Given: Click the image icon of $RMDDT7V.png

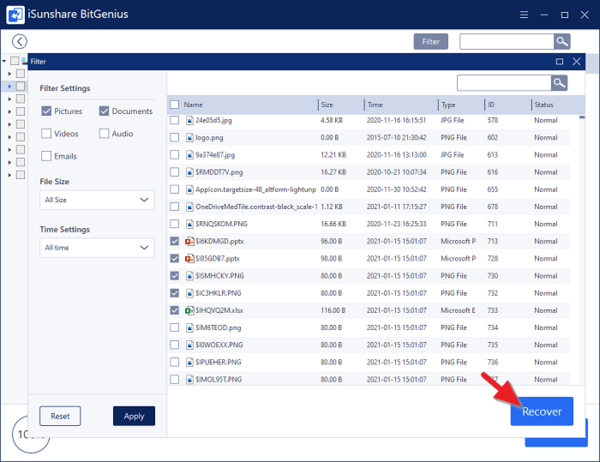Looking at the screenshot, I should pyautogui.click(x=189, y=172).
